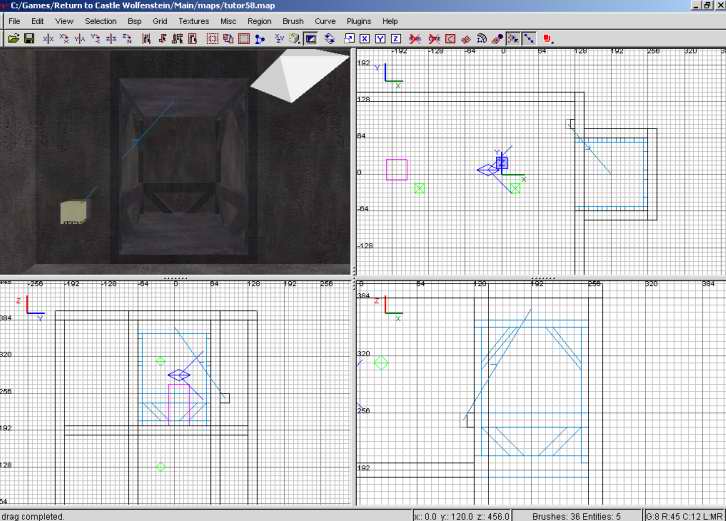The height and width of the screenshot is (521, 726).
Task: Expand the Curve menu
Action: (325, 21)
